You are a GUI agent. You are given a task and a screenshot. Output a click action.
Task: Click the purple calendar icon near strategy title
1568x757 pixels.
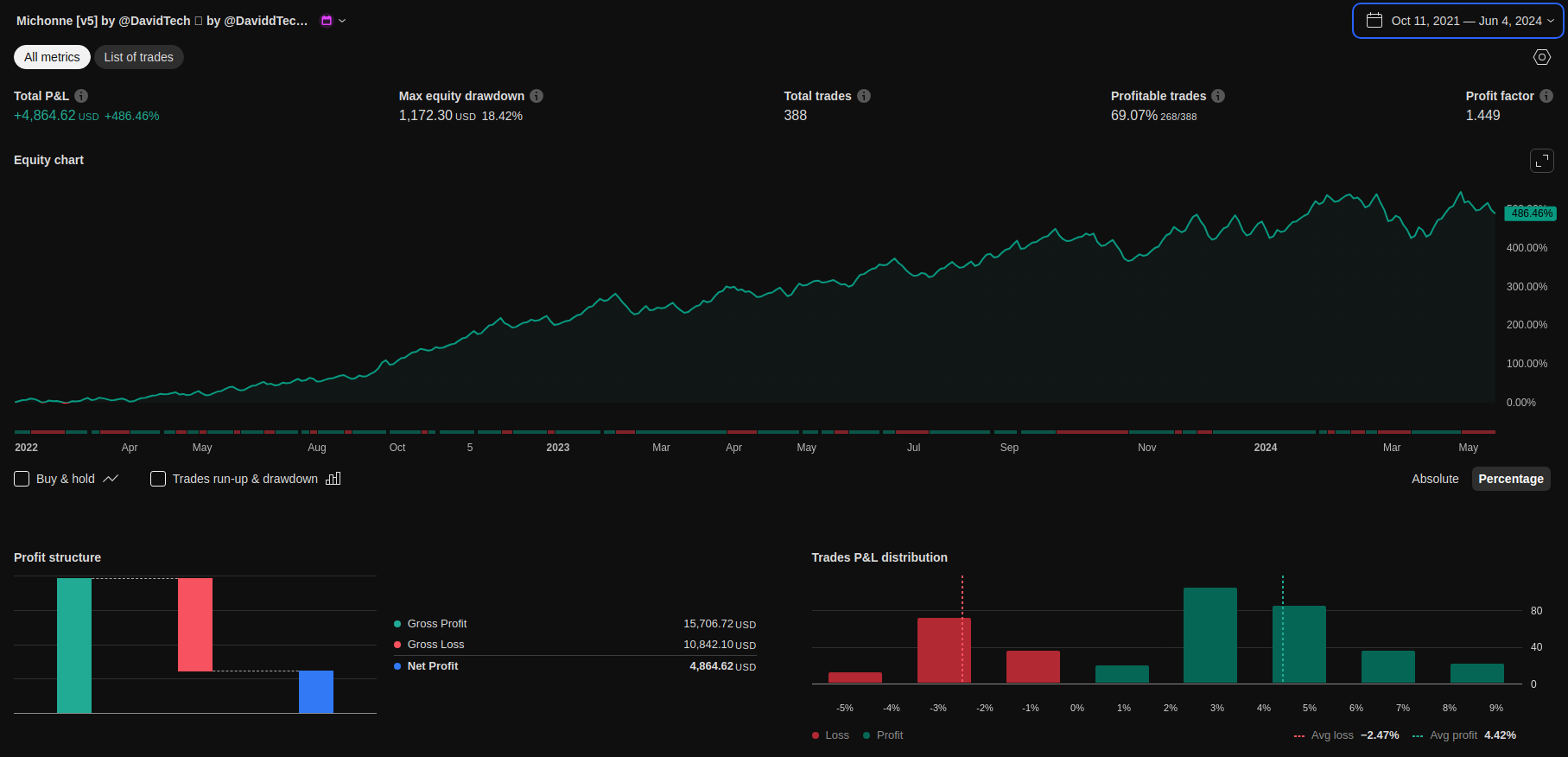pos(327,21)
